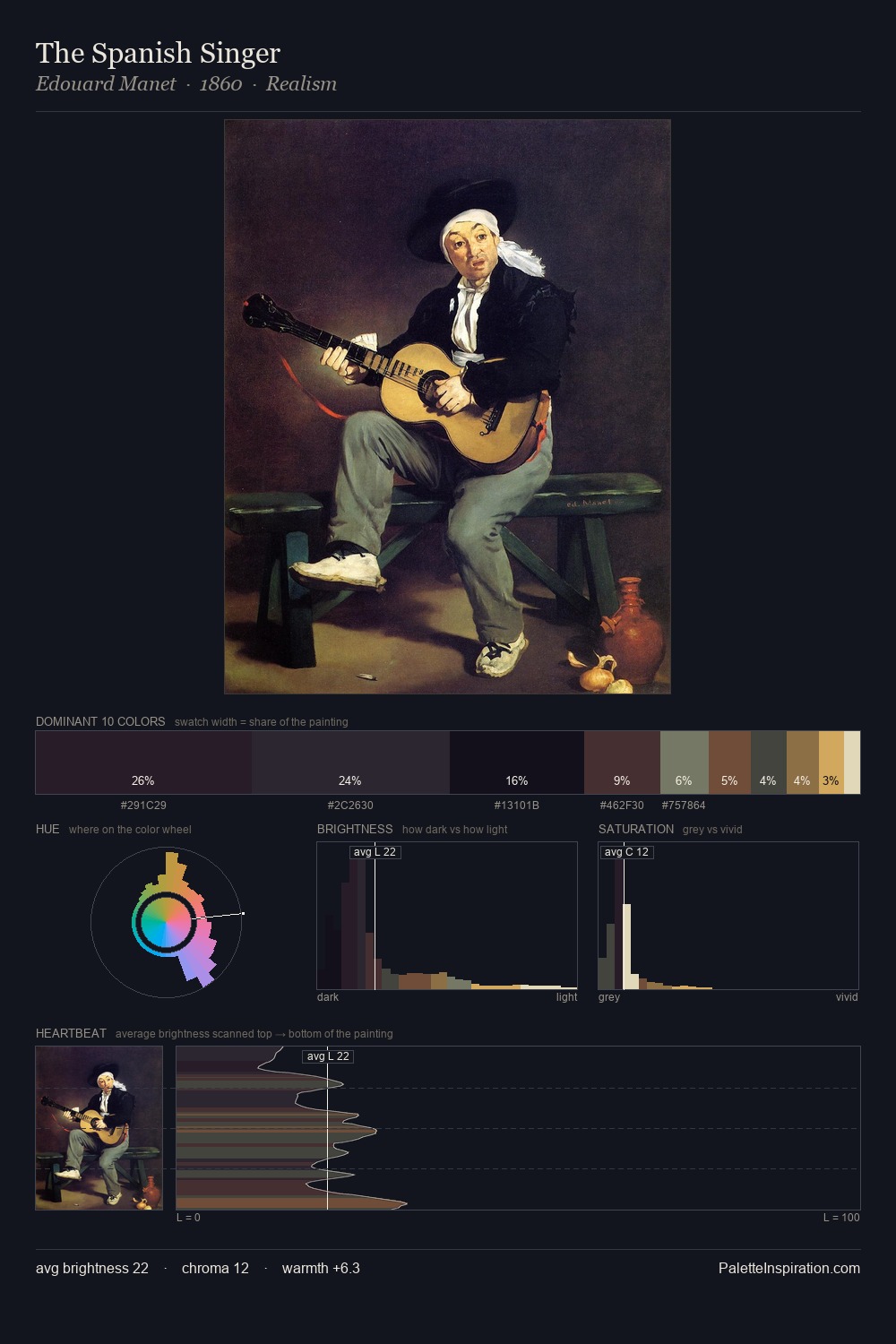Click the 'BRIGHTNESS' section heading
Screen dimensions: 896x1344
(x=355, y=829)
